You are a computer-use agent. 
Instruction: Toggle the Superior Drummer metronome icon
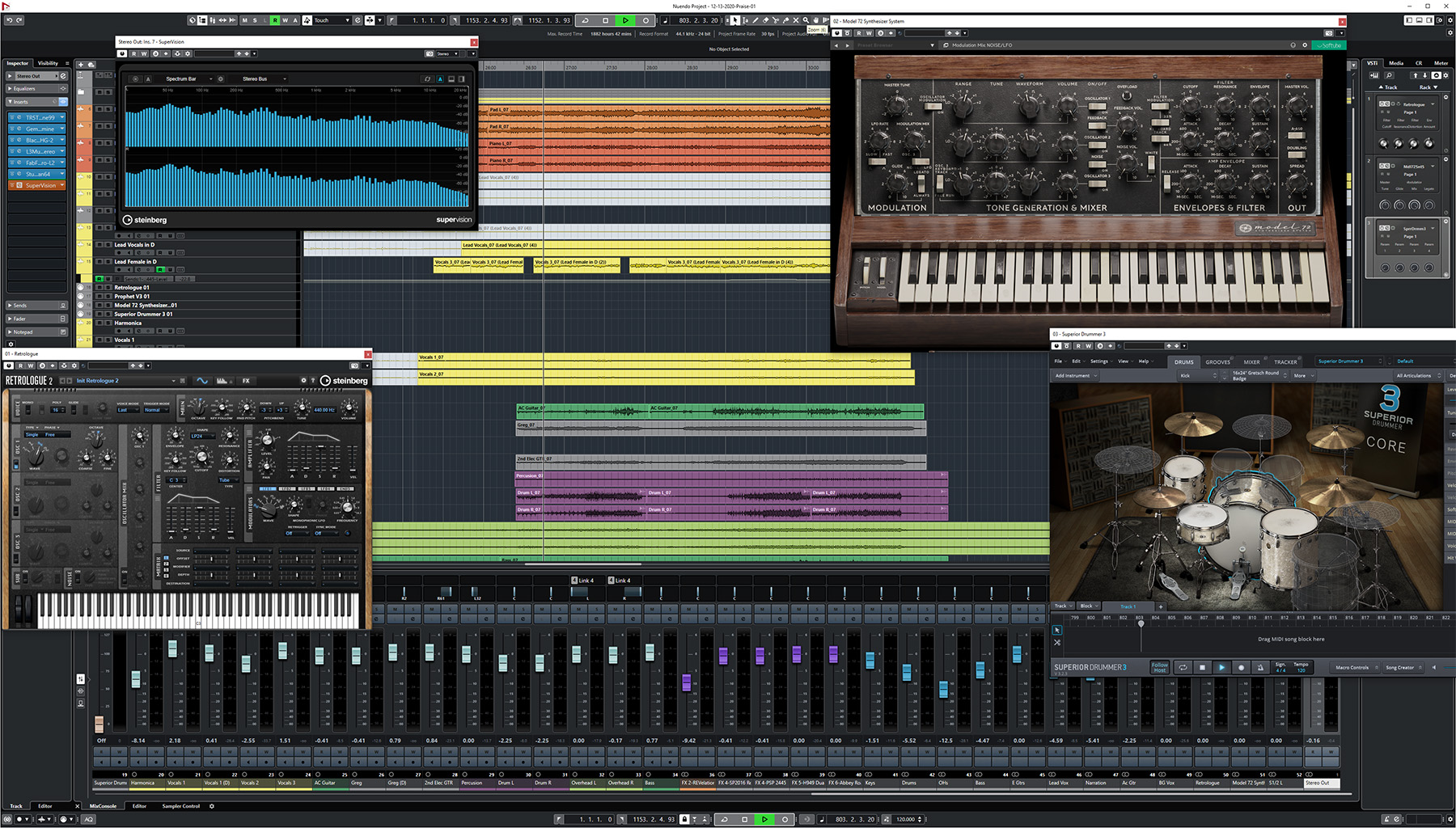coord(1260,667)
